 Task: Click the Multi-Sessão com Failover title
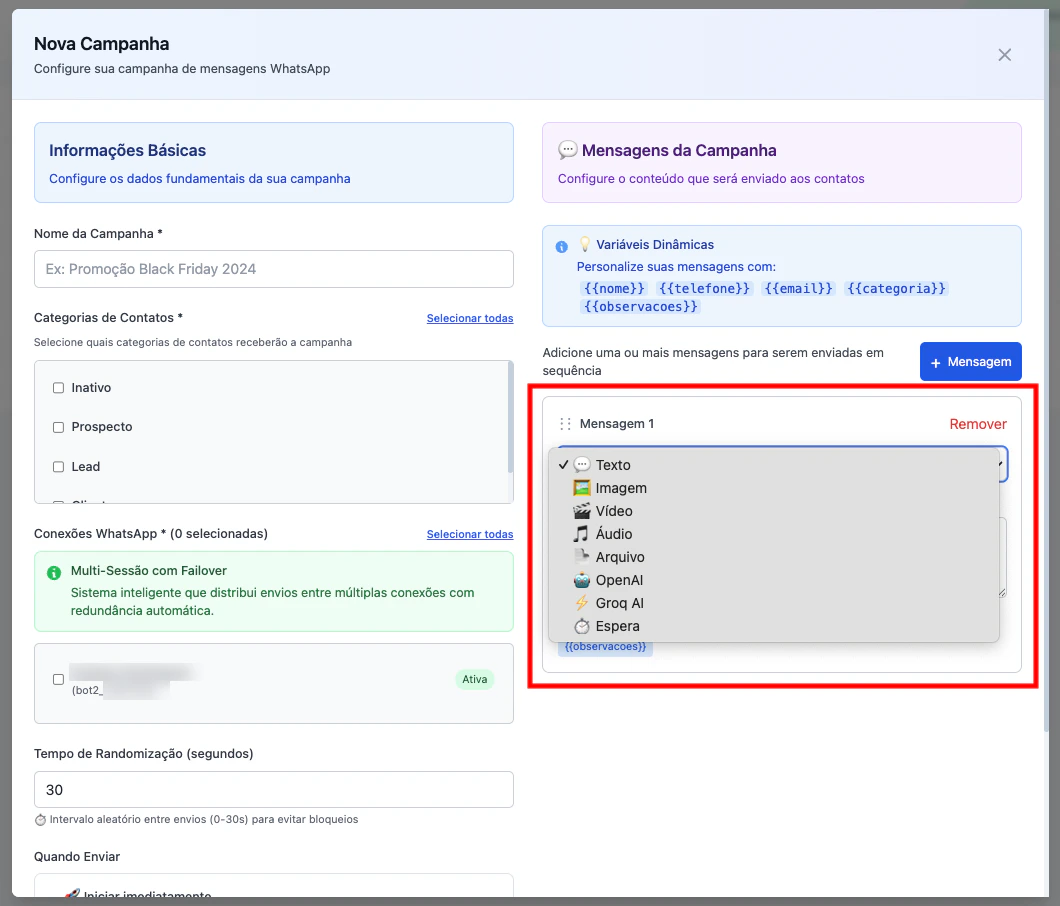tap(149, 571)
